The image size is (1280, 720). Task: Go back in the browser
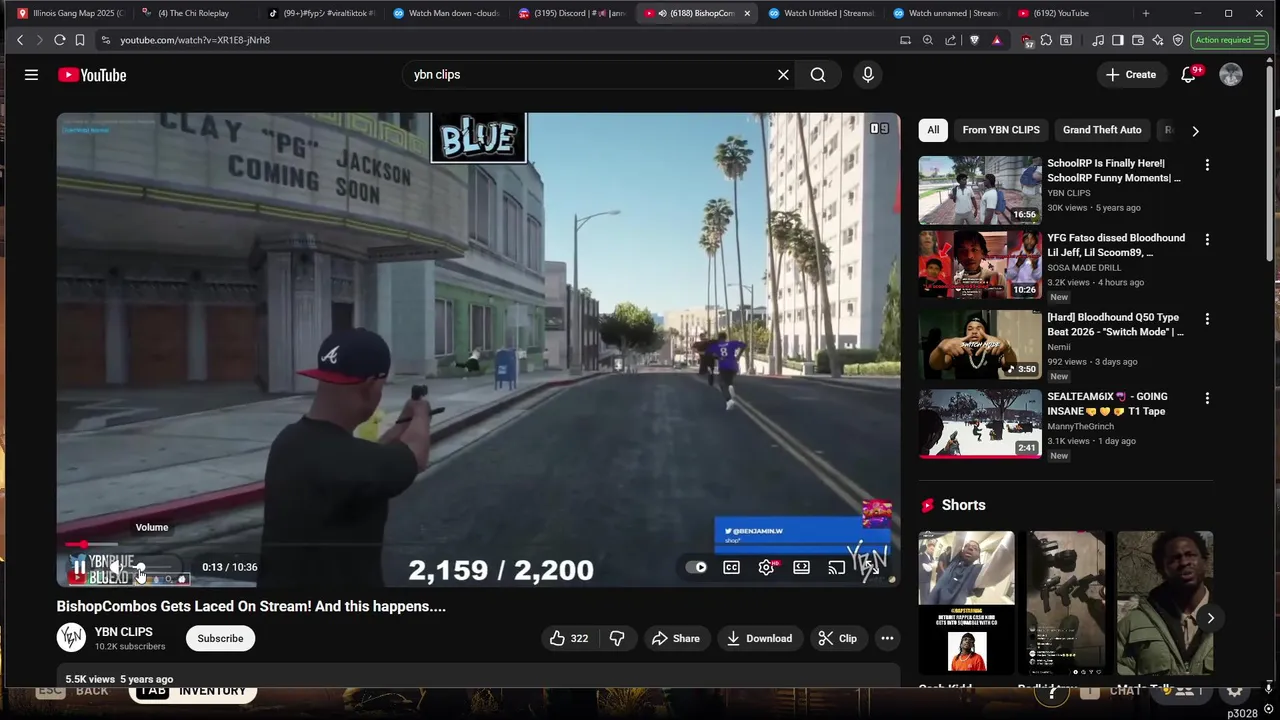20,40
